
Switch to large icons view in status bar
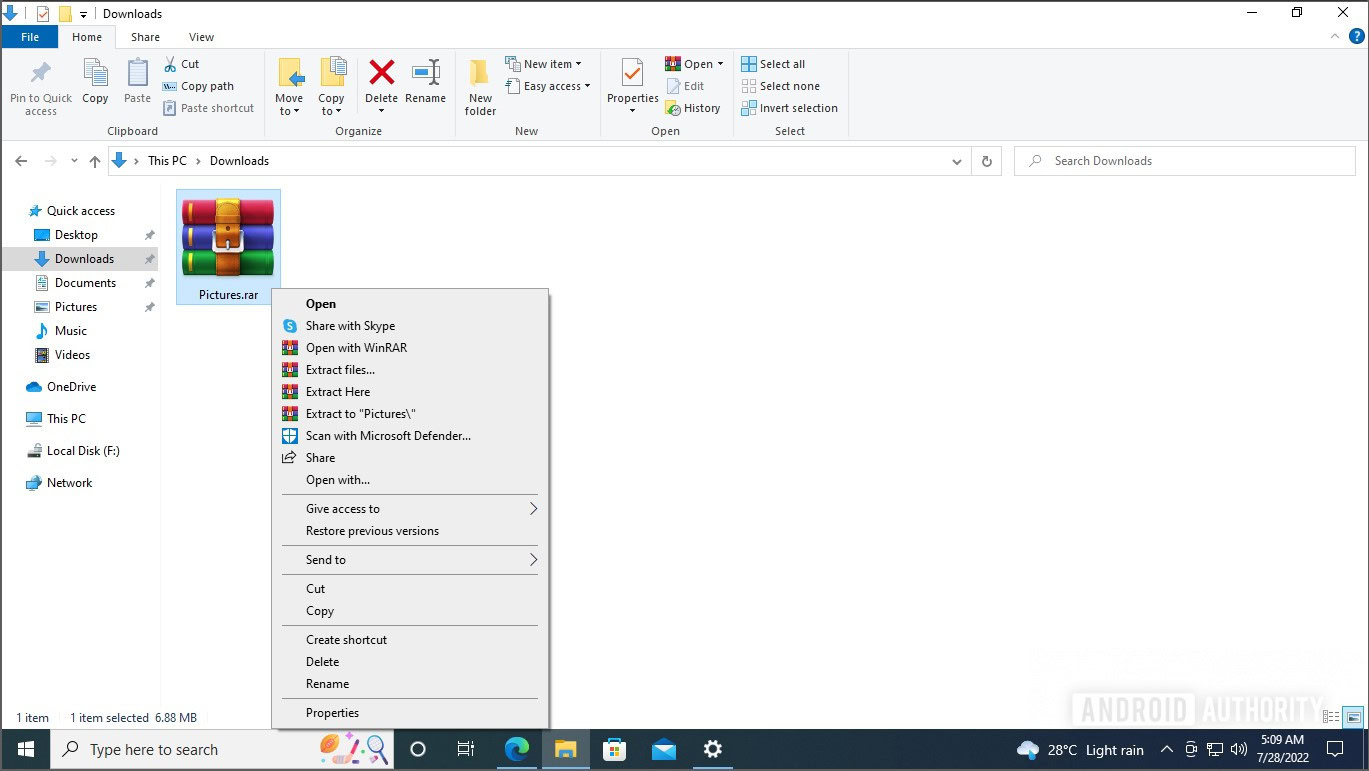pyautogui.click(x=1353, y=717)
